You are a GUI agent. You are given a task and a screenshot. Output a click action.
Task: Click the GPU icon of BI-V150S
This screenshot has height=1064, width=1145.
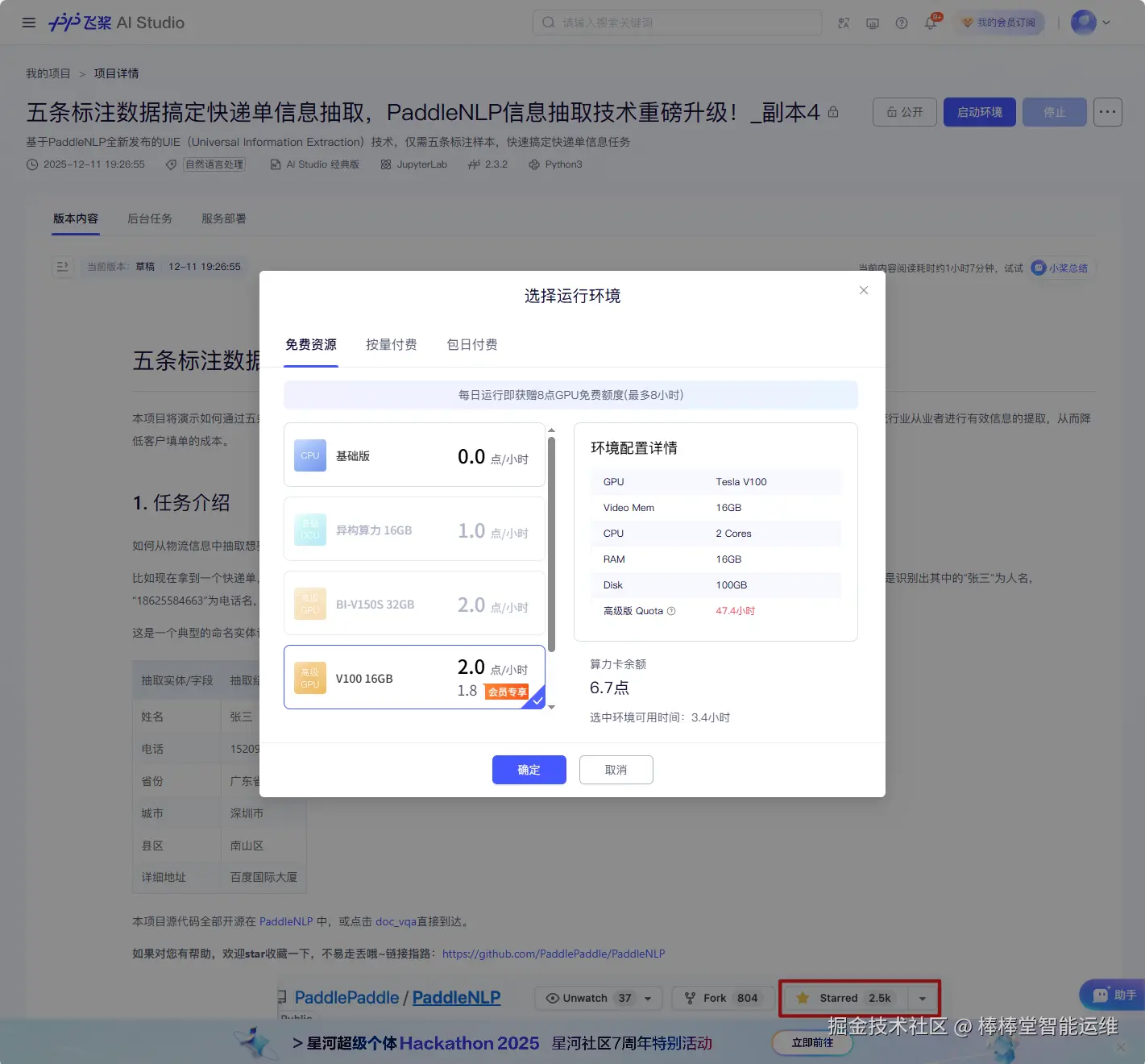pos(310,604)
